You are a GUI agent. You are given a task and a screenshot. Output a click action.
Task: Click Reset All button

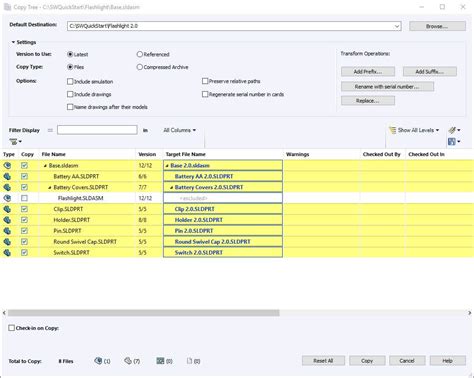pos(323,361)
